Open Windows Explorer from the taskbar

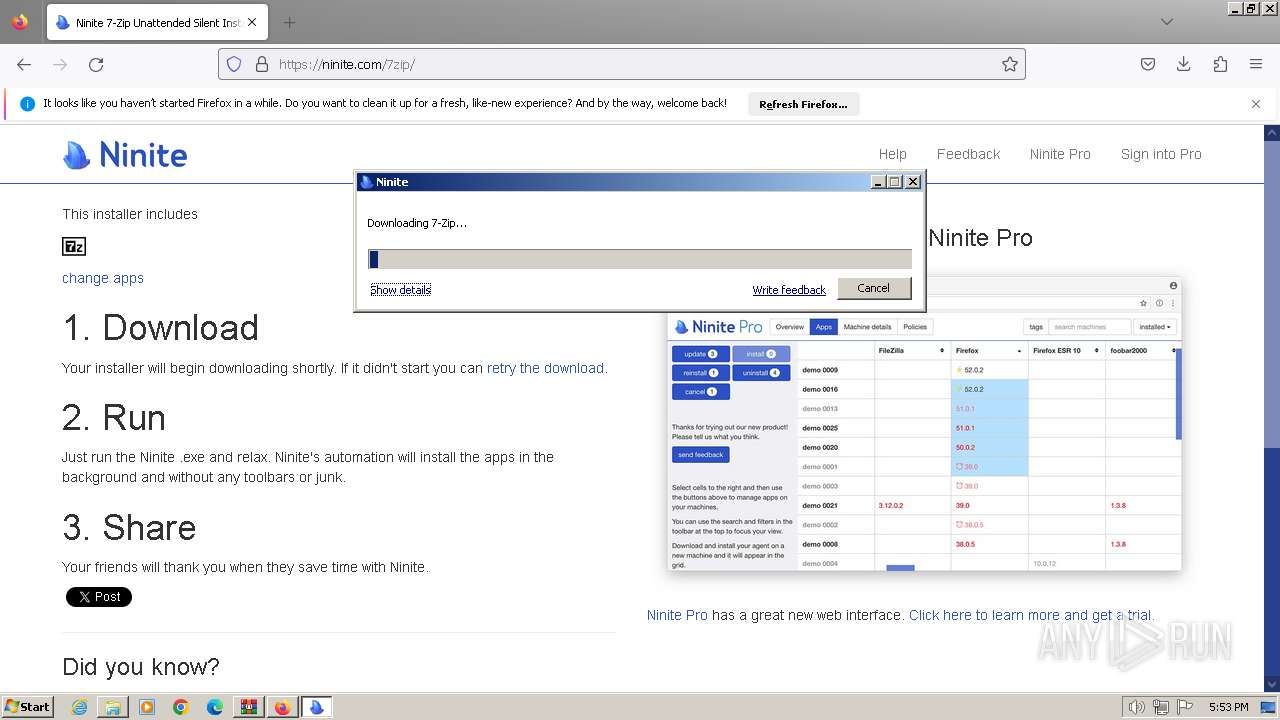tap(113, 707)
